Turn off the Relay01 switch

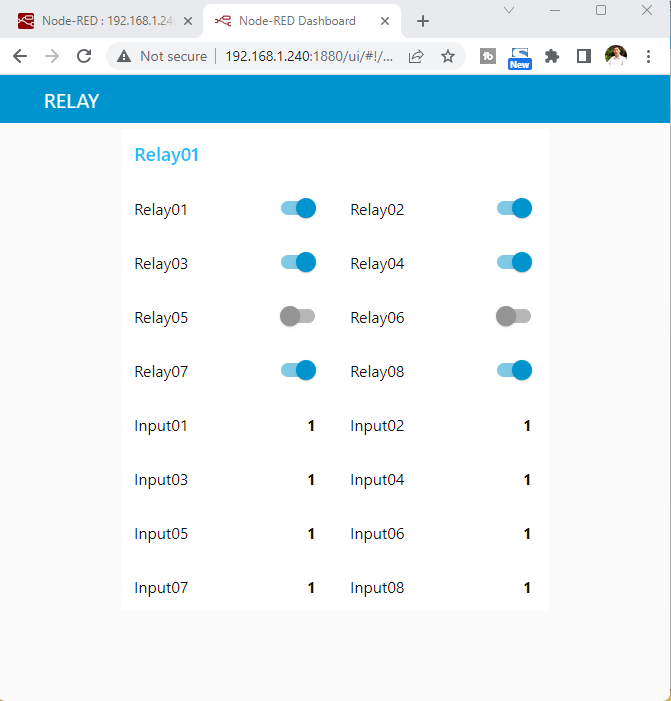(298, 209)
